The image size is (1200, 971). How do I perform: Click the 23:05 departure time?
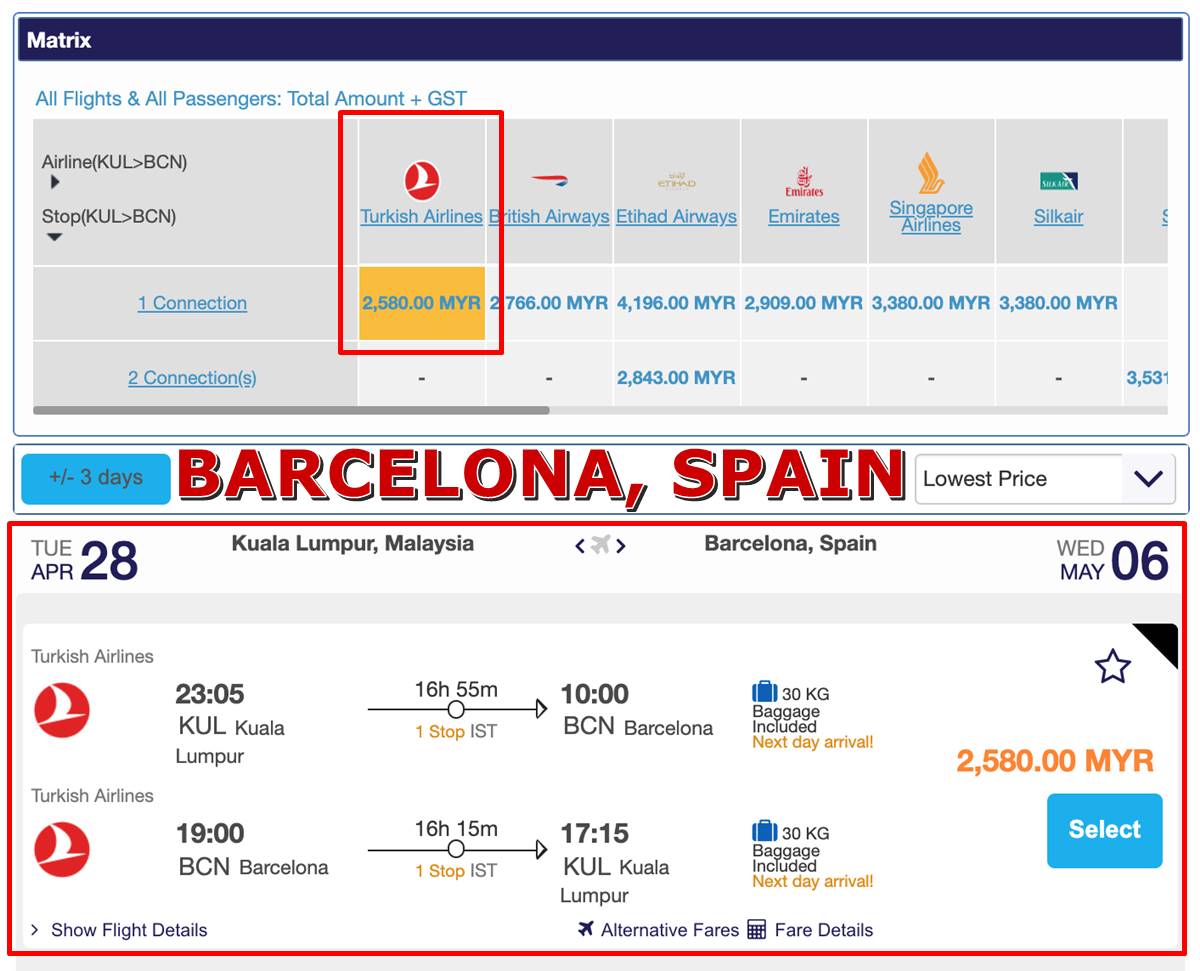point(210,694)
